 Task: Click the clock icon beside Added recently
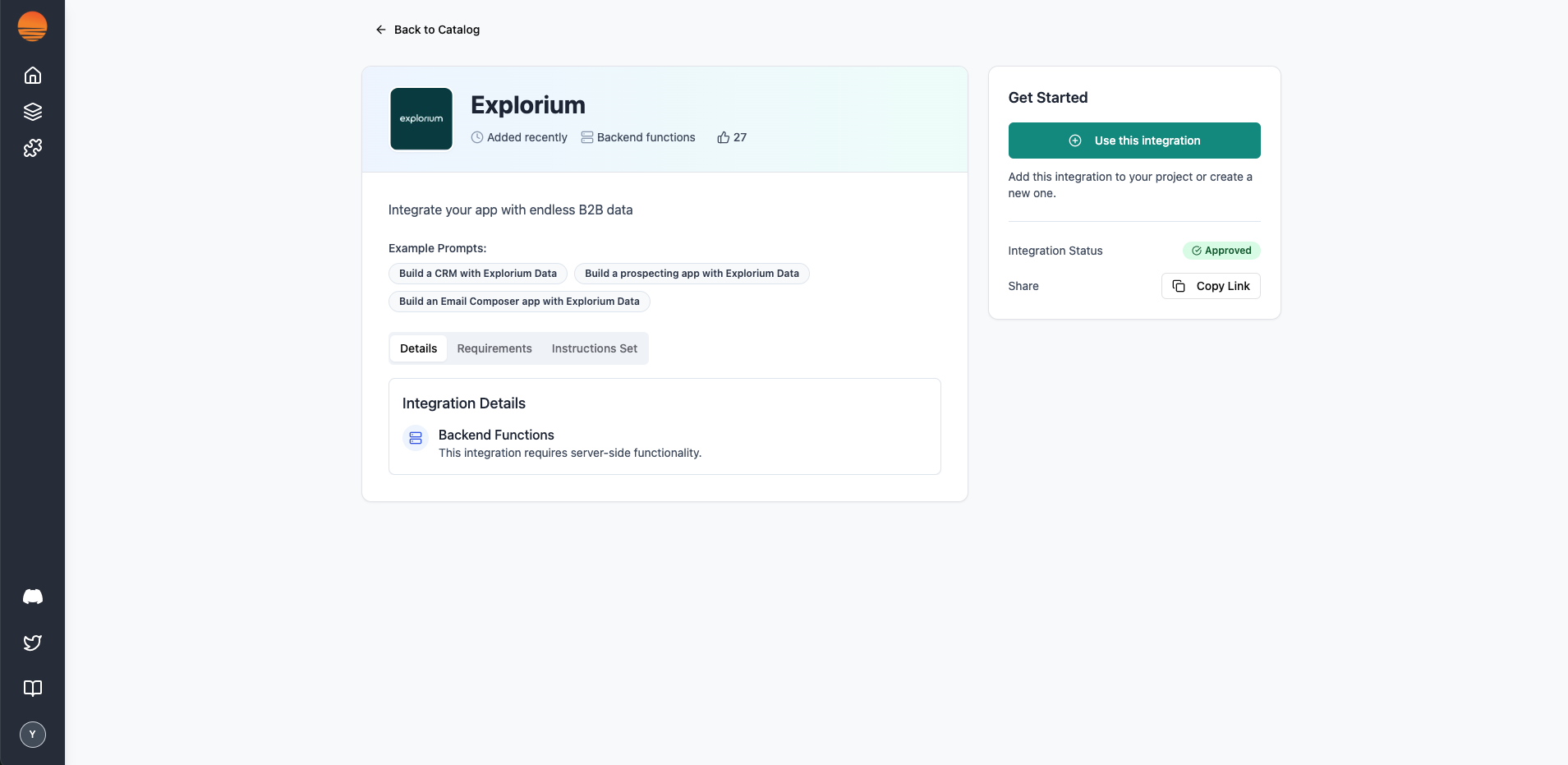coord(477,137)
